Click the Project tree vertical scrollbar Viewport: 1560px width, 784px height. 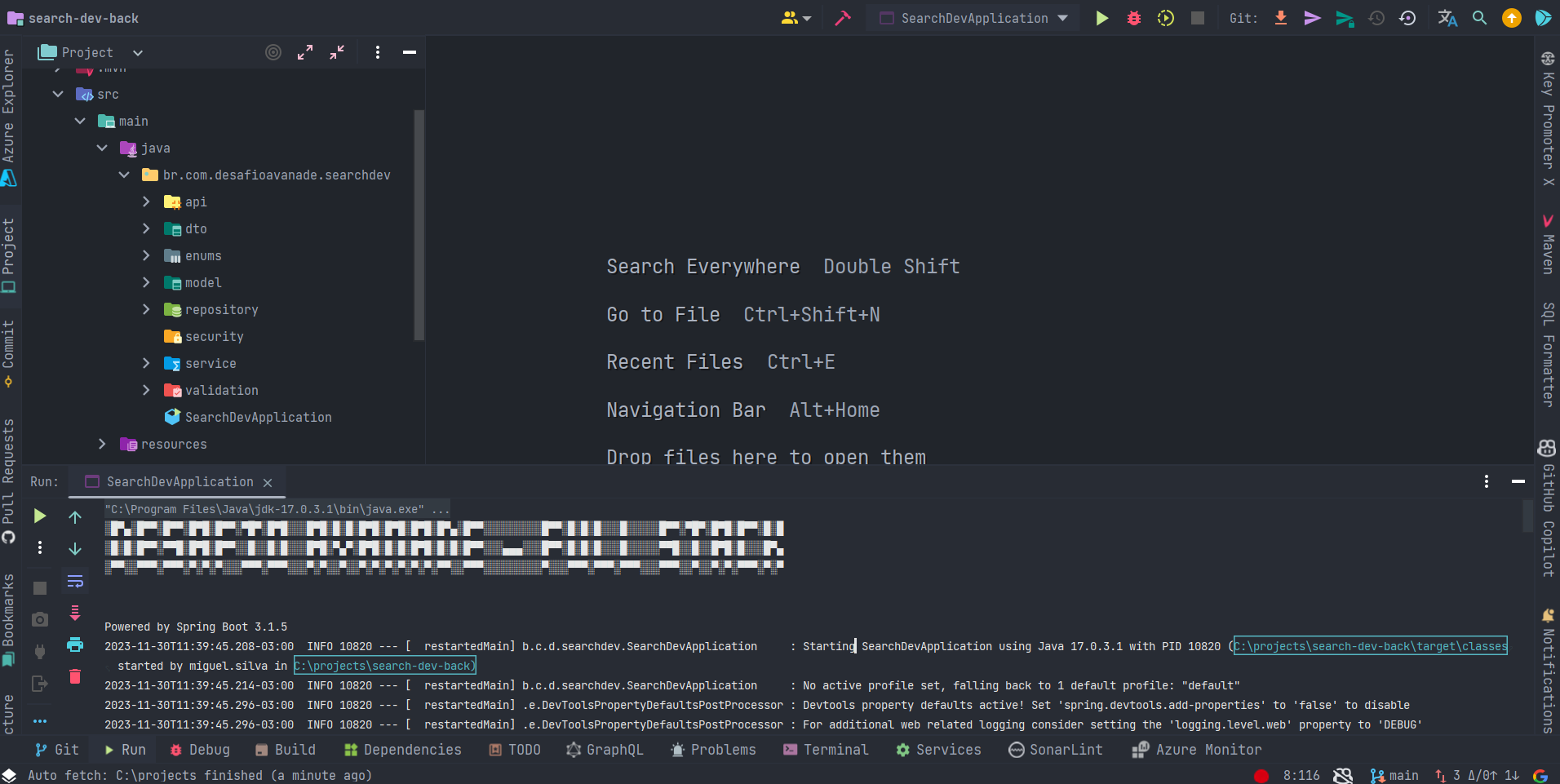point(419,224)
